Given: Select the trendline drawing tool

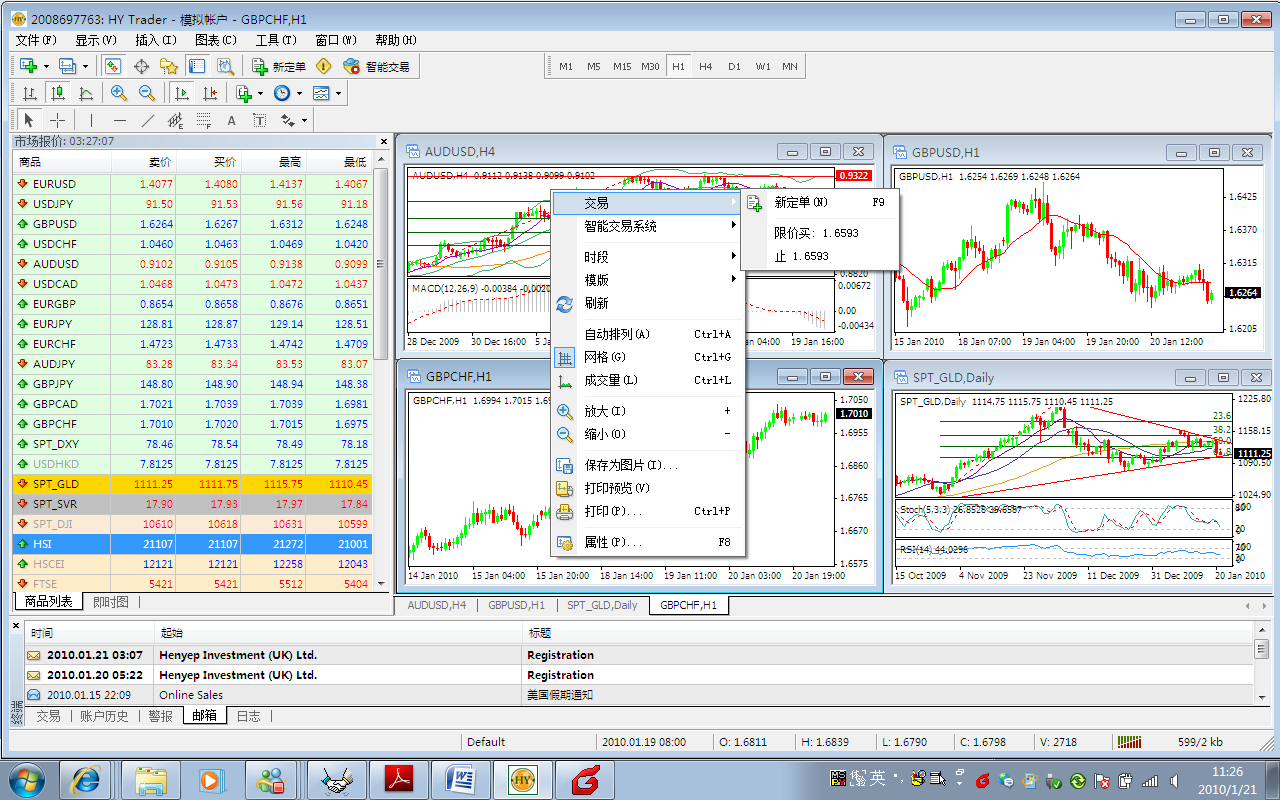Looking at the screenshot, I should 147,120.
